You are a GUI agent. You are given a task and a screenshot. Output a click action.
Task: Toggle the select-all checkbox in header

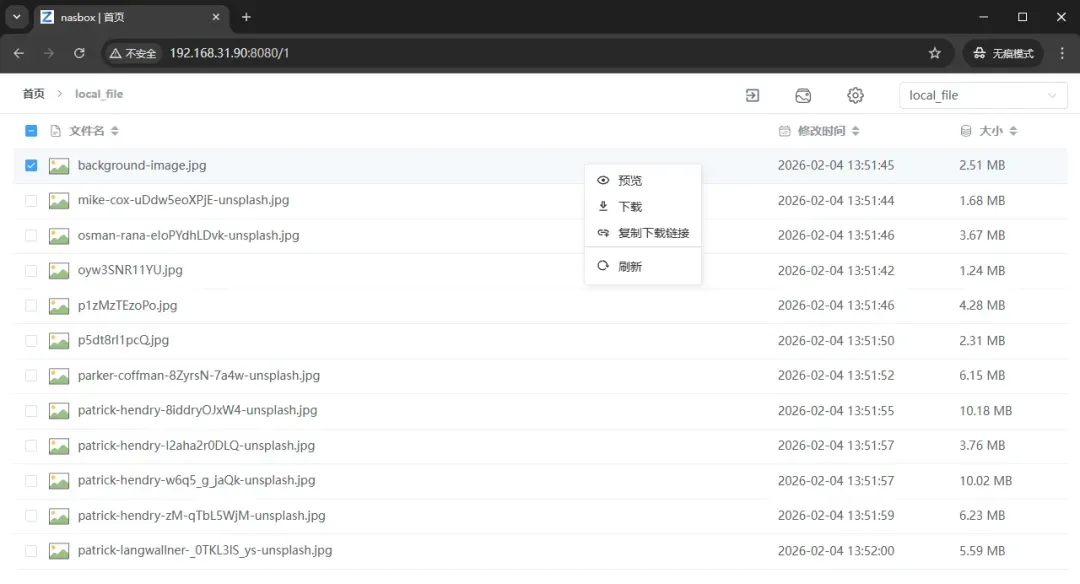click(31, 131)
